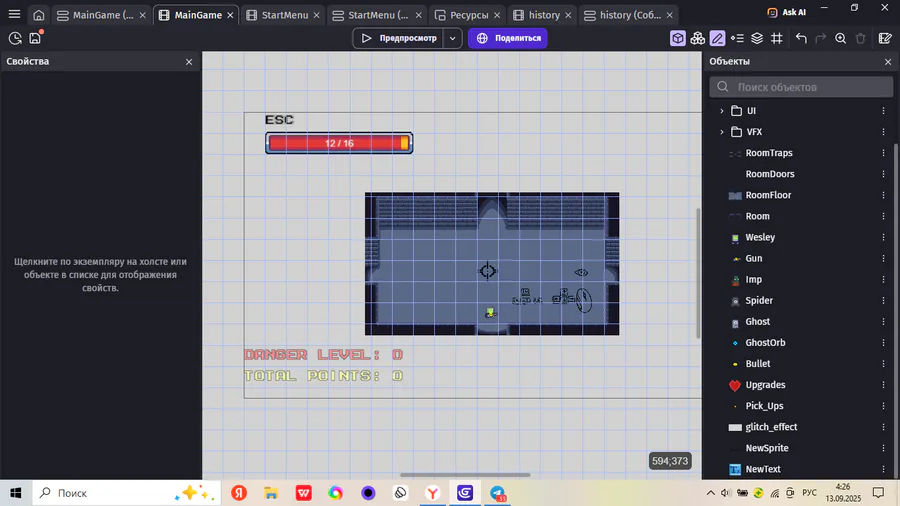Select the Gun object
The image size is (900, 506).
754,259
